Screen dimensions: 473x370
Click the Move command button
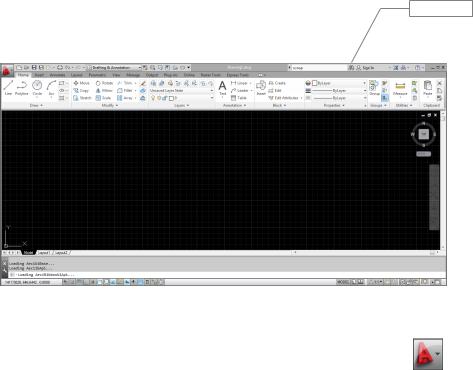[x=81, y=83]
